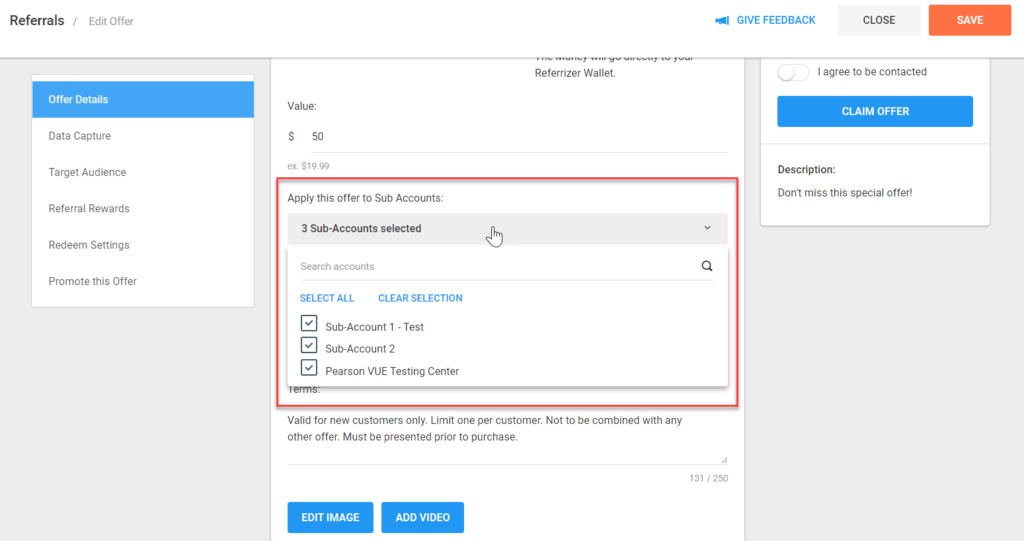Open the Data Capture section
Viewport: 1024px width, 541px height.
[x=80, y=136]
